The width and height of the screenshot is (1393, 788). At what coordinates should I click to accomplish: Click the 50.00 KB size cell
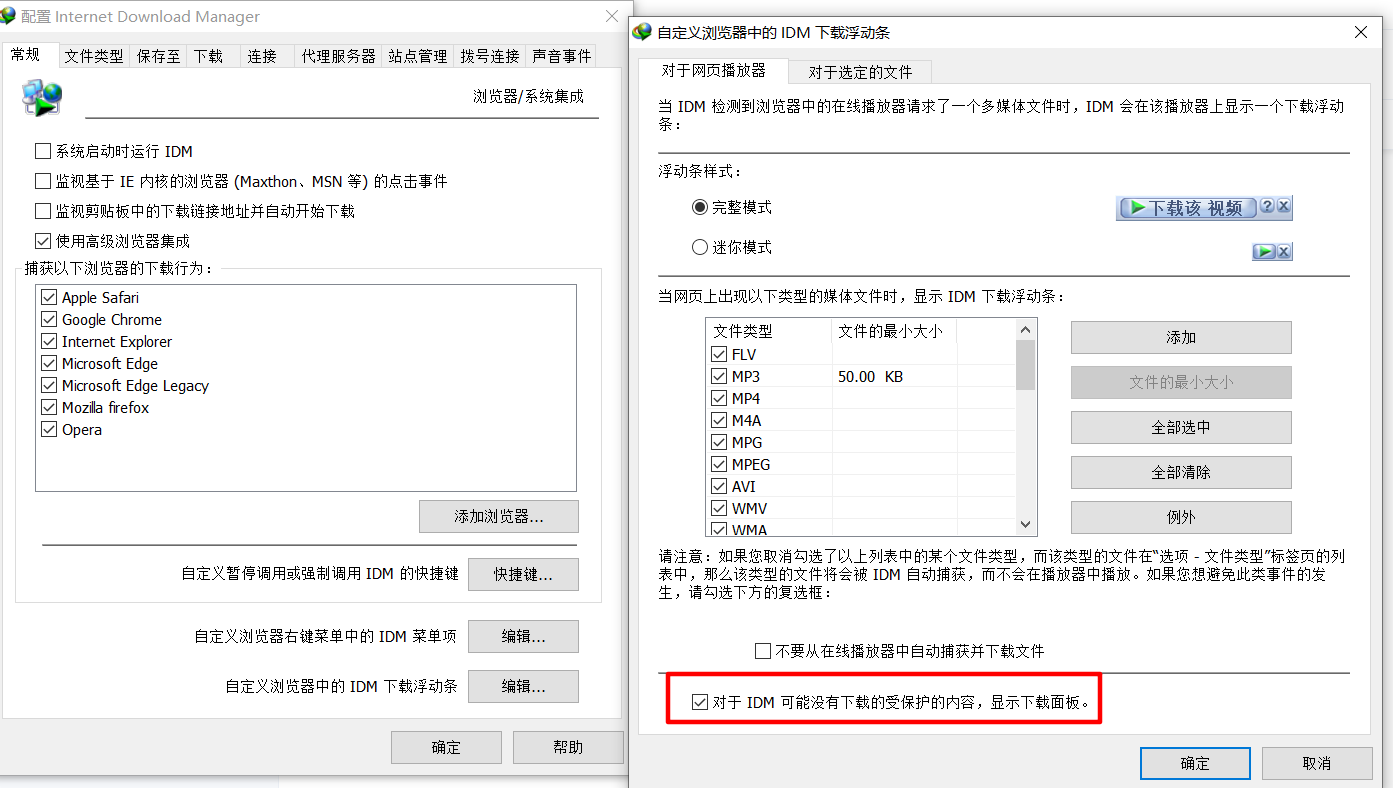(894, 377)
